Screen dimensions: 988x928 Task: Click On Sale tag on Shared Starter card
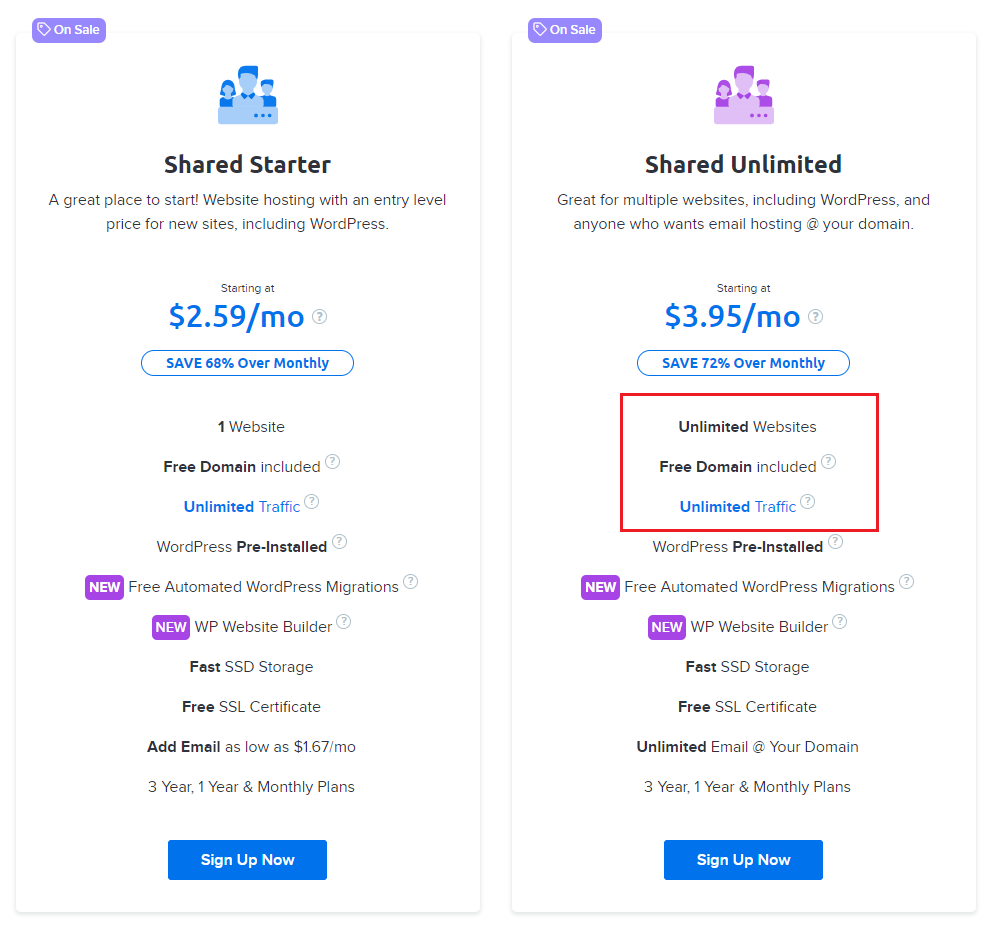[x=68, y=30]
